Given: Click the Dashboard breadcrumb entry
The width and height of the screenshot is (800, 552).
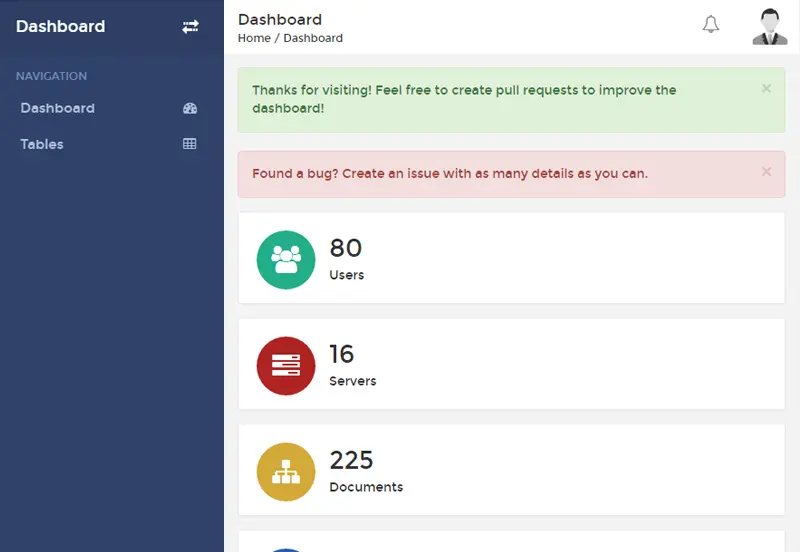Looking at the screenshot, I should (x=313, y=38).
